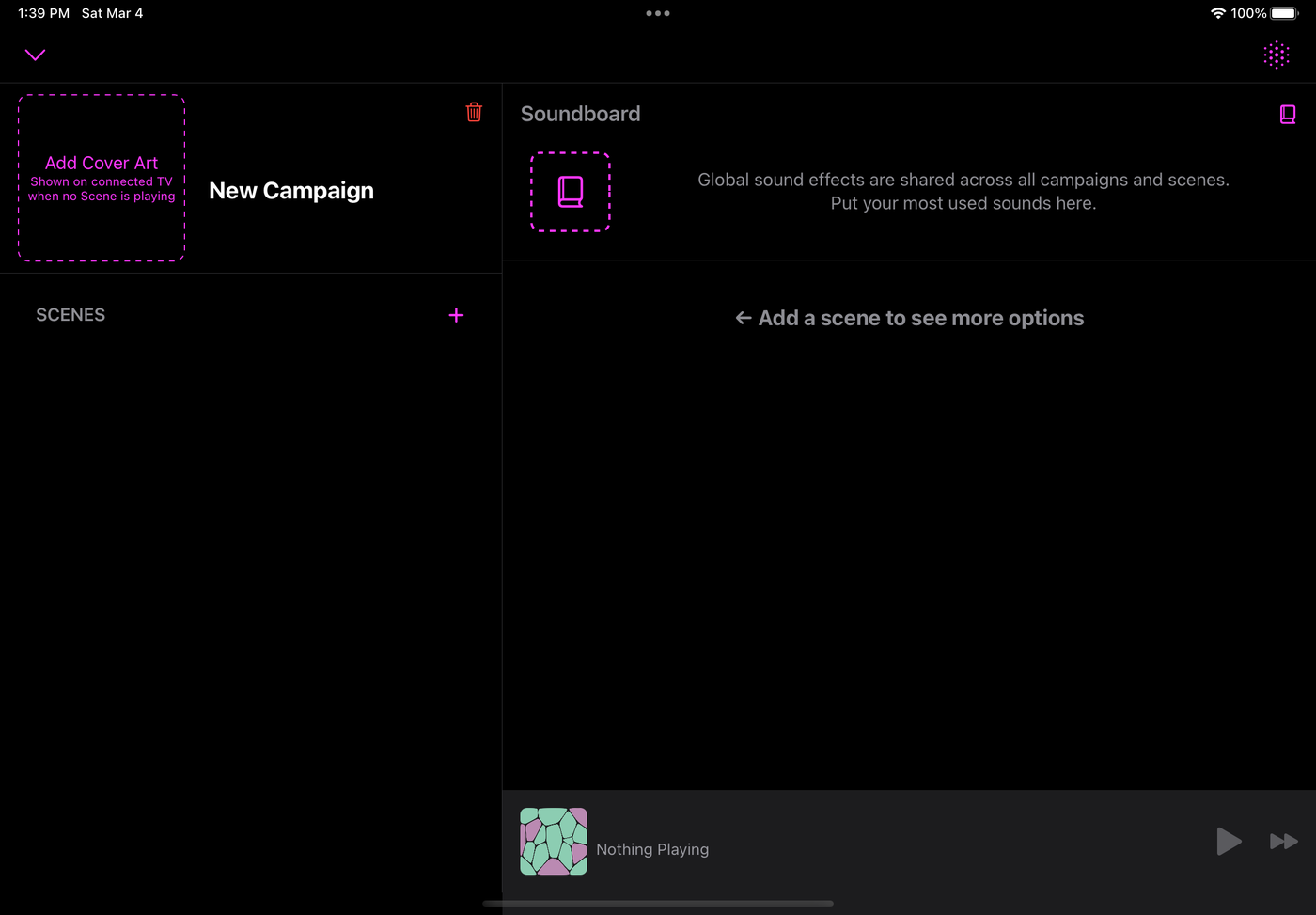1316x915 pixels.
Task: Collapse the campaign view with the chevron
Action: pyautogui.click(x=35, y=55)
